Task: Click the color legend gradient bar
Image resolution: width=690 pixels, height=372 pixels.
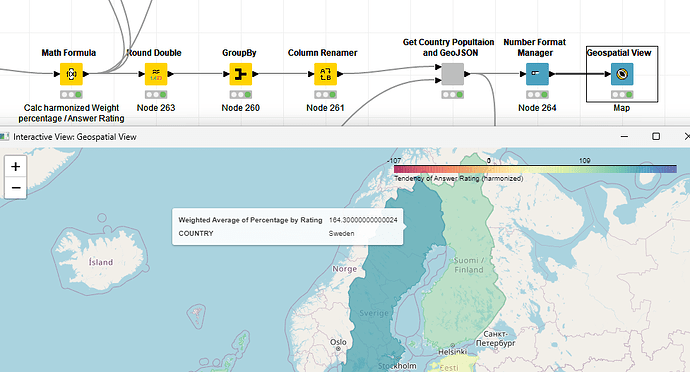Action: click(535, 169)
